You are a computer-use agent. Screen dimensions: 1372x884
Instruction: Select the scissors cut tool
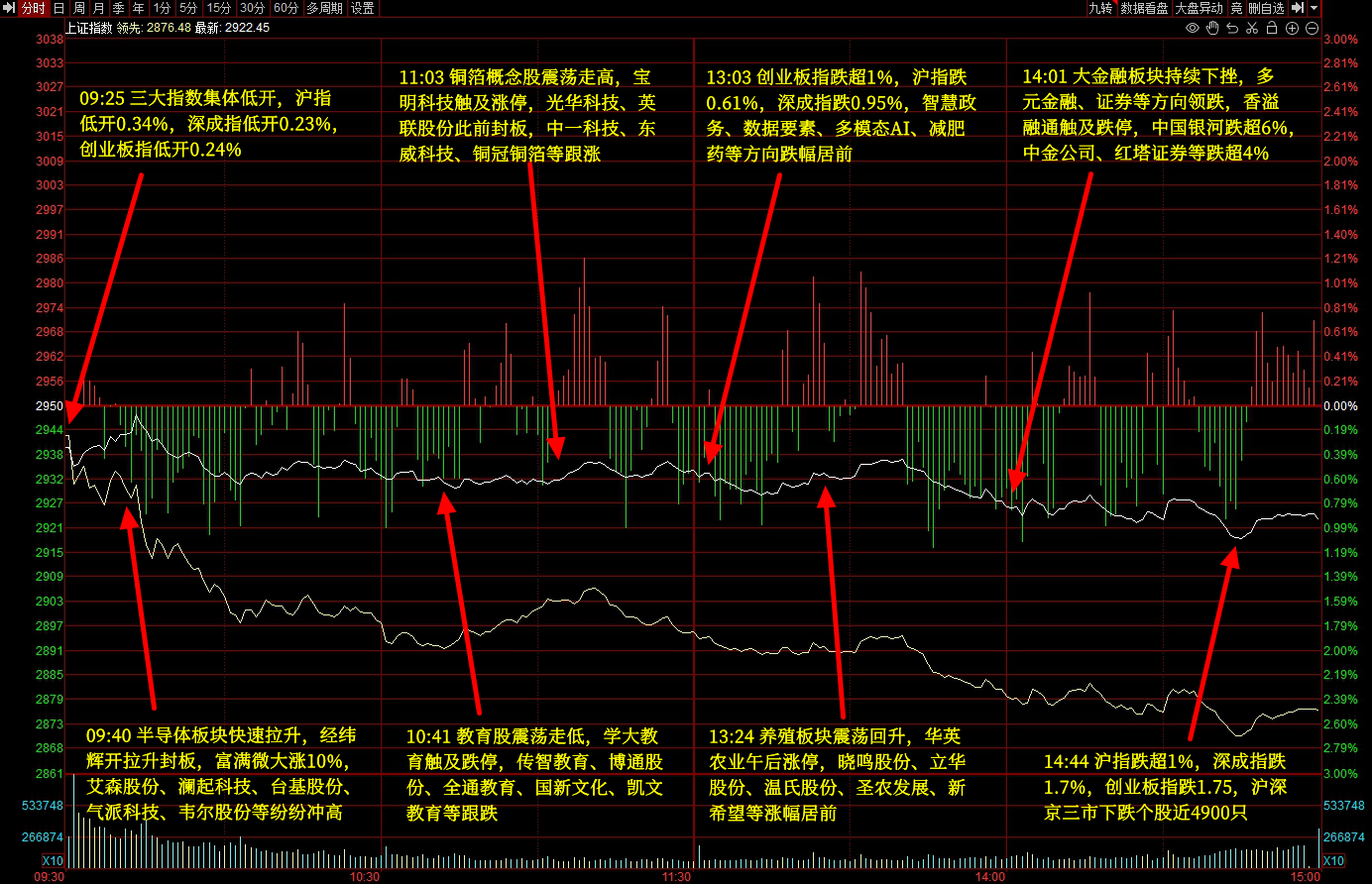pos(1252,28)
